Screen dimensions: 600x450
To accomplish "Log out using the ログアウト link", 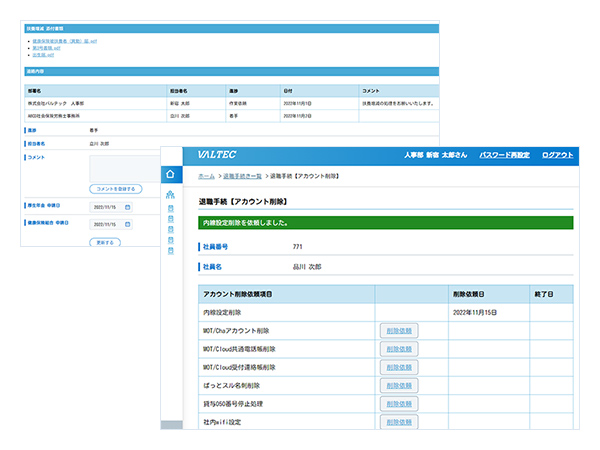I will [x=557, y=156].
